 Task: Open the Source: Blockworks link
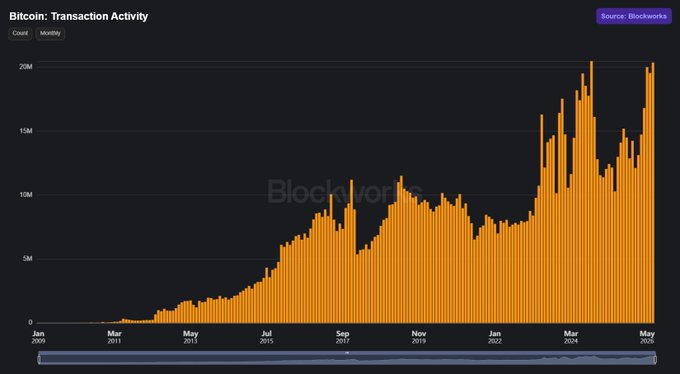point(634,16)
